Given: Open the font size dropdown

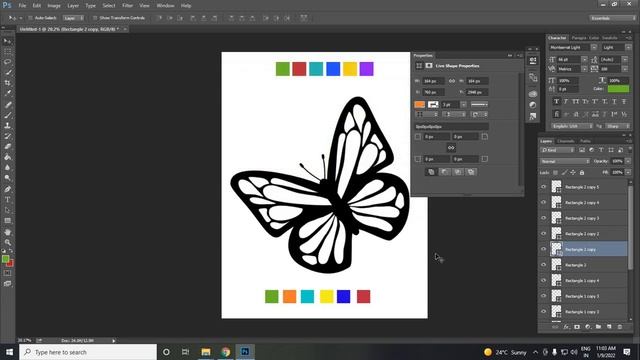Looking at the screenshot, I should (x=584, y=60).
